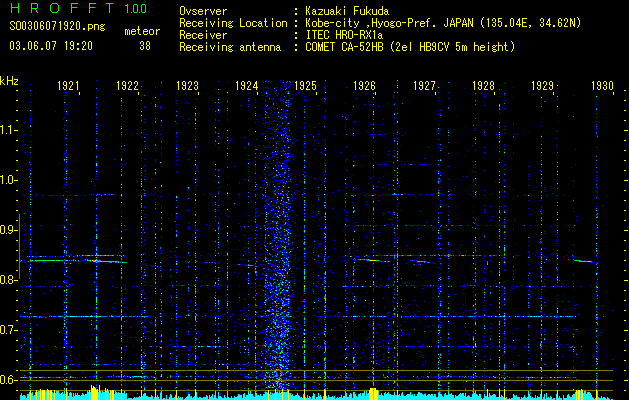This screenshot has height=400, width=629.
Task: Click the 0.9 frequency axis label
Action: click(x=9, y=230)
